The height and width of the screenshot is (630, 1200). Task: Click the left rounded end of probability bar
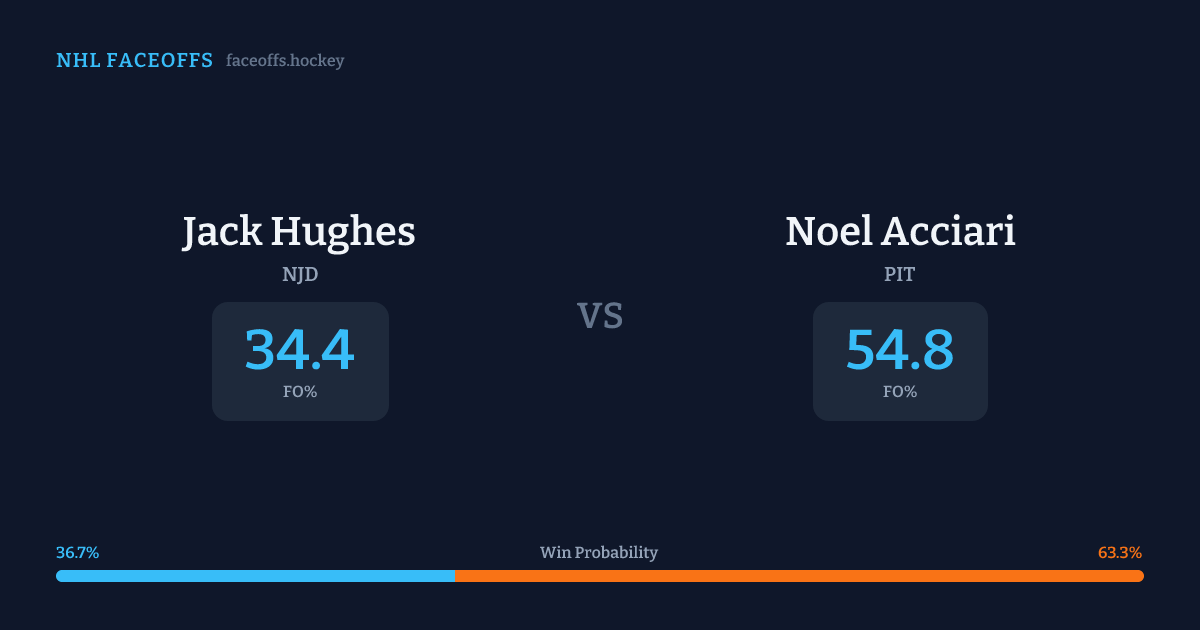pyautogui.click(x=60, y=576)
